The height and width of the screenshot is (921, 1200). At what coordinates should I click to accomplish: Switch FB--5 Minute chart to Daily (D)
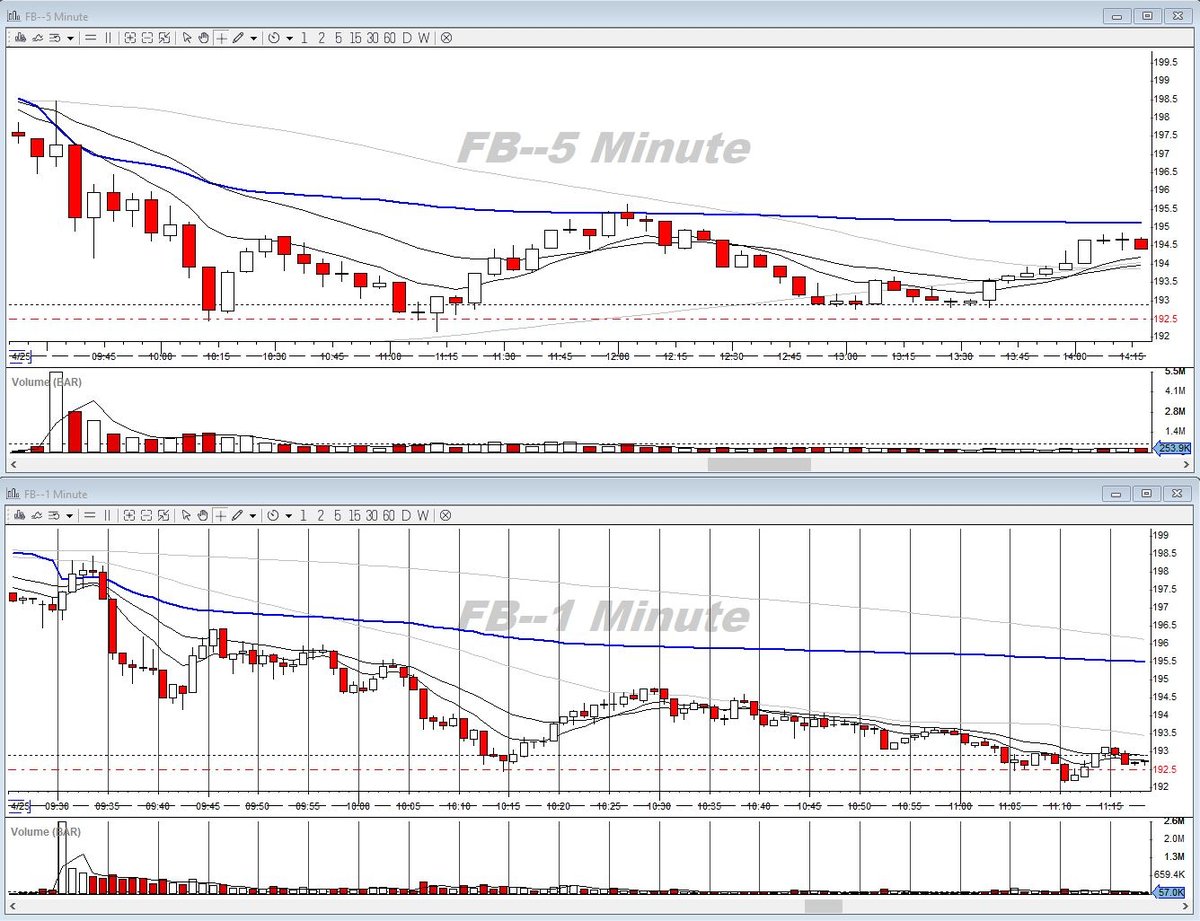click(x=407, y=38)
